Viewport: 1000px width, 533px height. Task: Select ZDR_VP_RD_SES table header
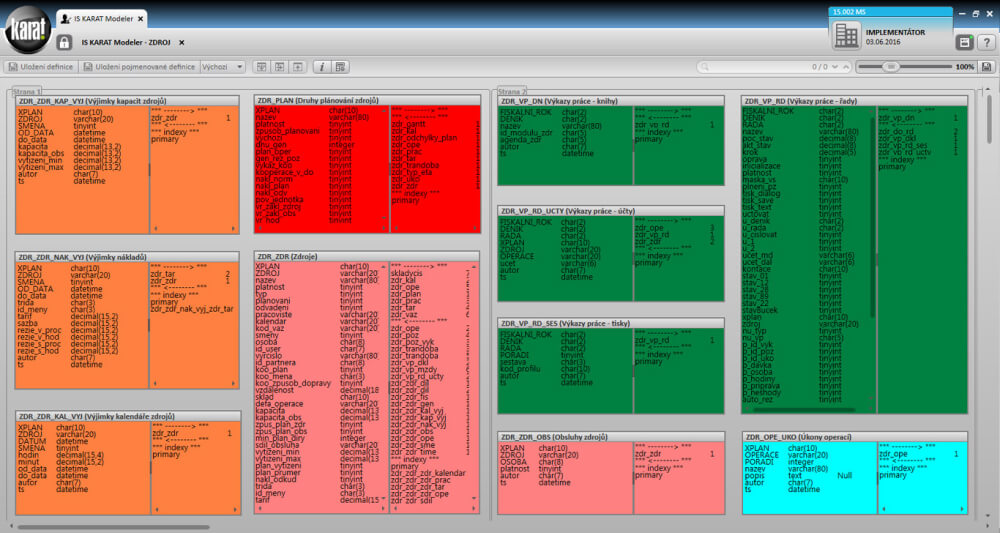point(611,323)
